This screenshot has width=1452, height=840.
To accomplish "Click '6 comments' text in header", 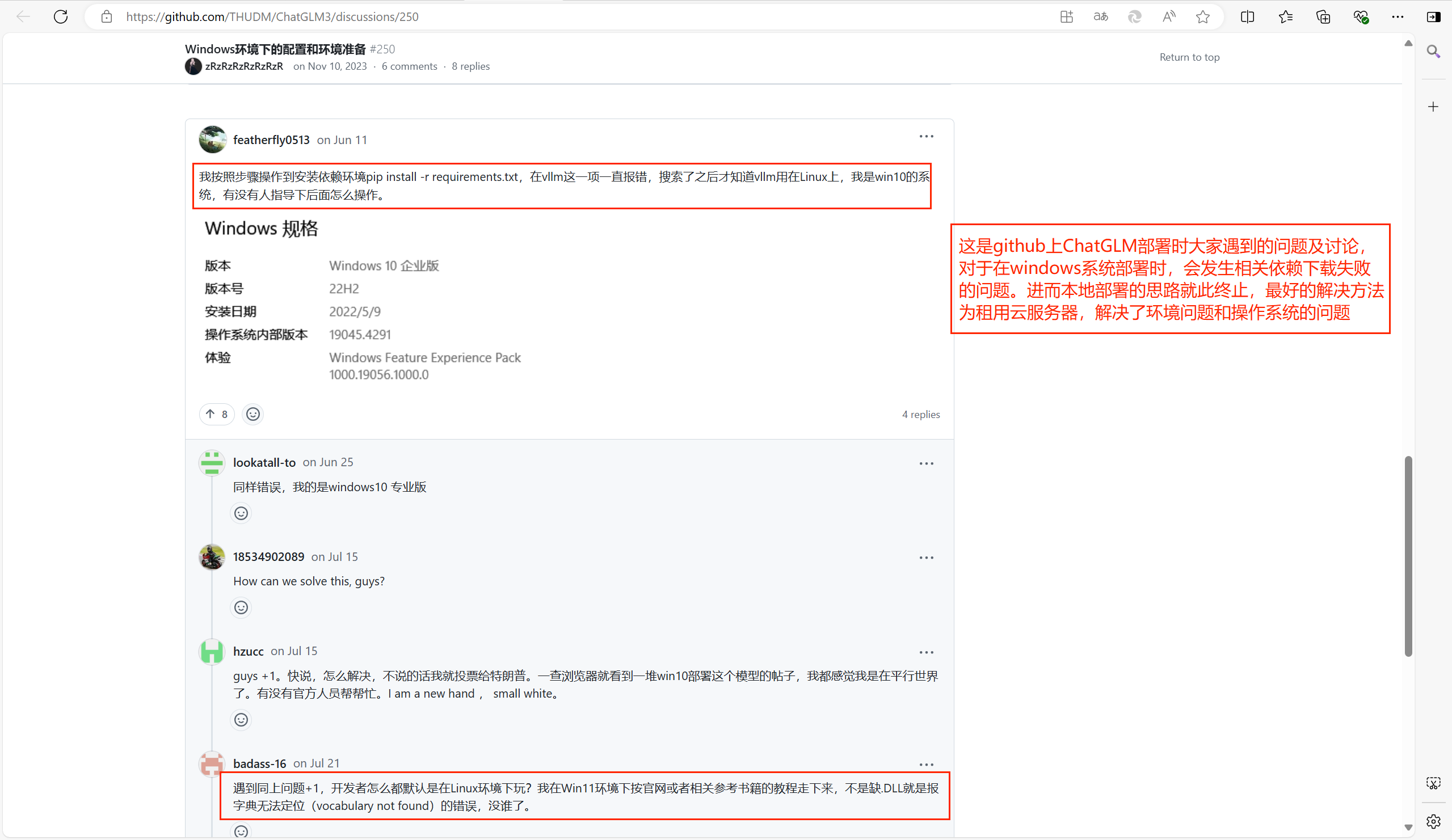I will [410, 66].
